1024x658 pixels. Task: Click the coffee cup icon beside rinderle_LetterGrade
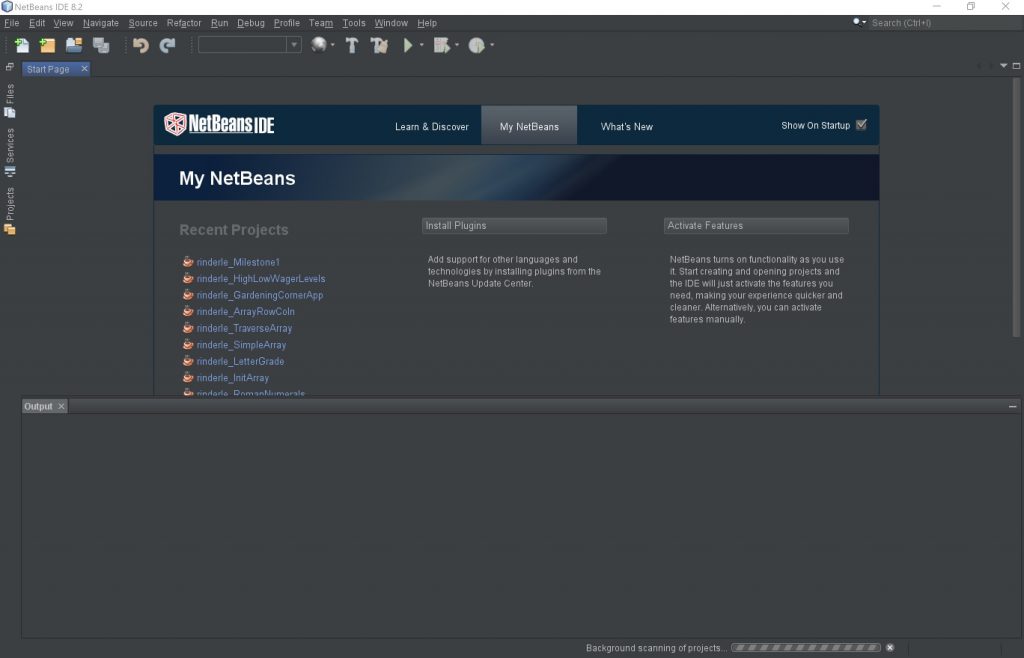pyautogui.click(x=188, y=361)
